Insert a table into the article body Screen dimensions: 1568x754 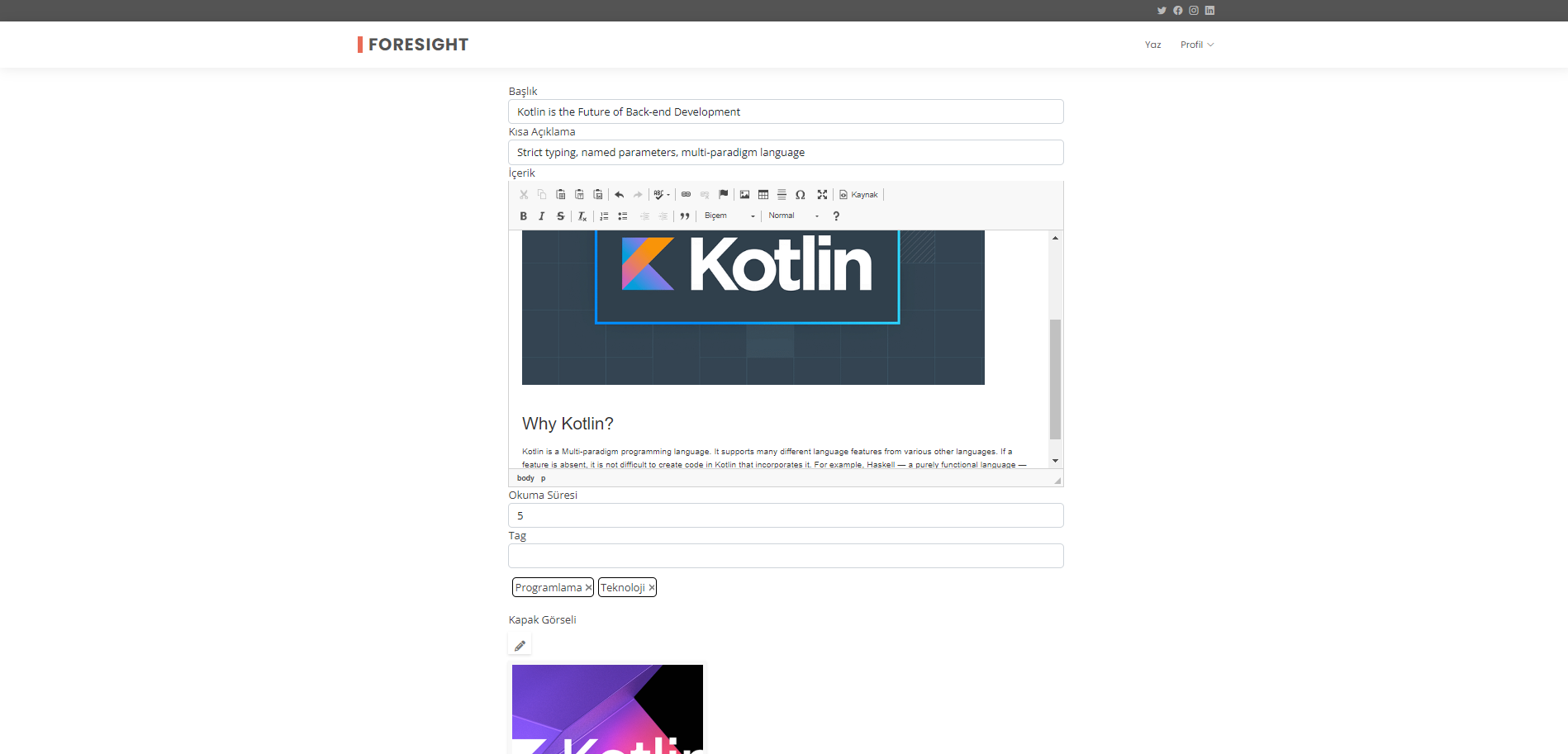(763, 195)
